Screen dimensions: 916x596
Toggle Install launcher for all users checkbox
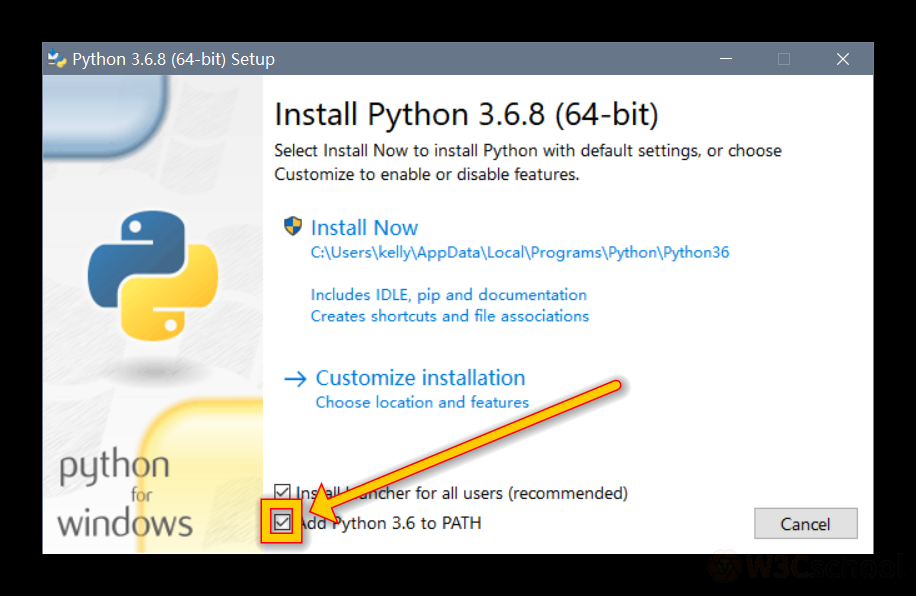coord(282,492)
